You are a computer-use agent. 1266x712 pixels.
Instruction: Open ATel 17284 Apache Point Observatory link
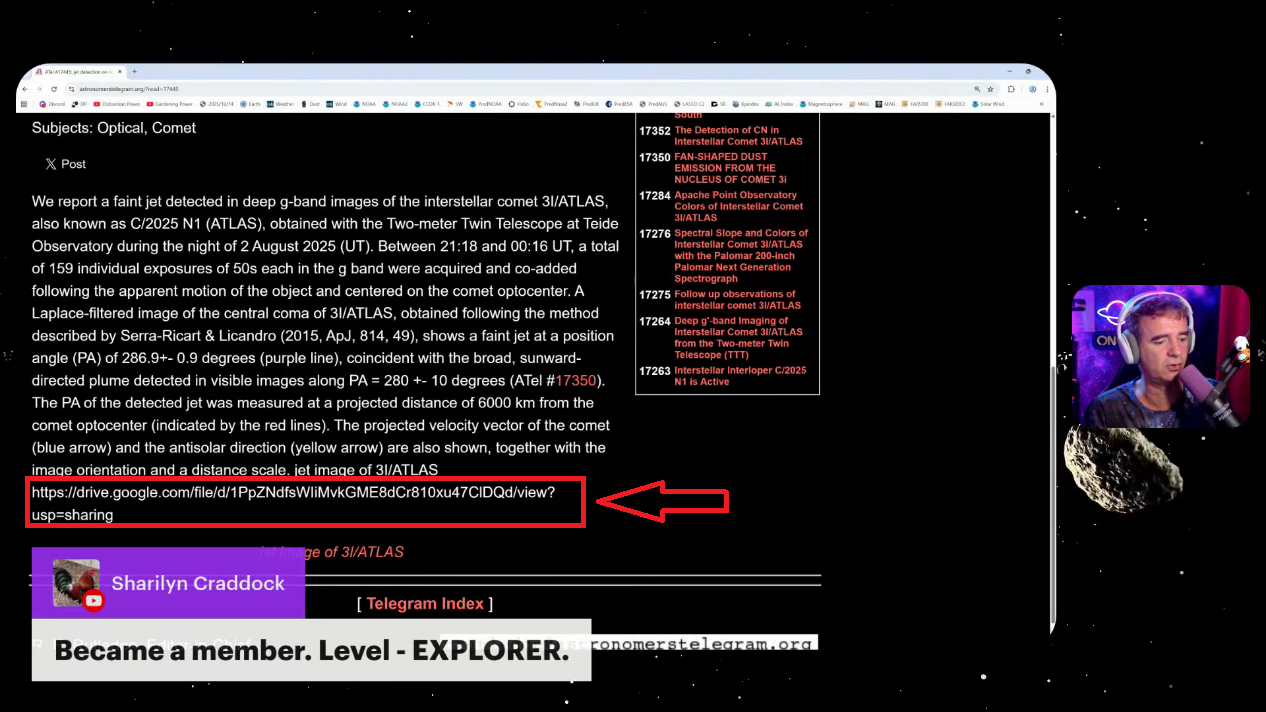tap(739, 206)
